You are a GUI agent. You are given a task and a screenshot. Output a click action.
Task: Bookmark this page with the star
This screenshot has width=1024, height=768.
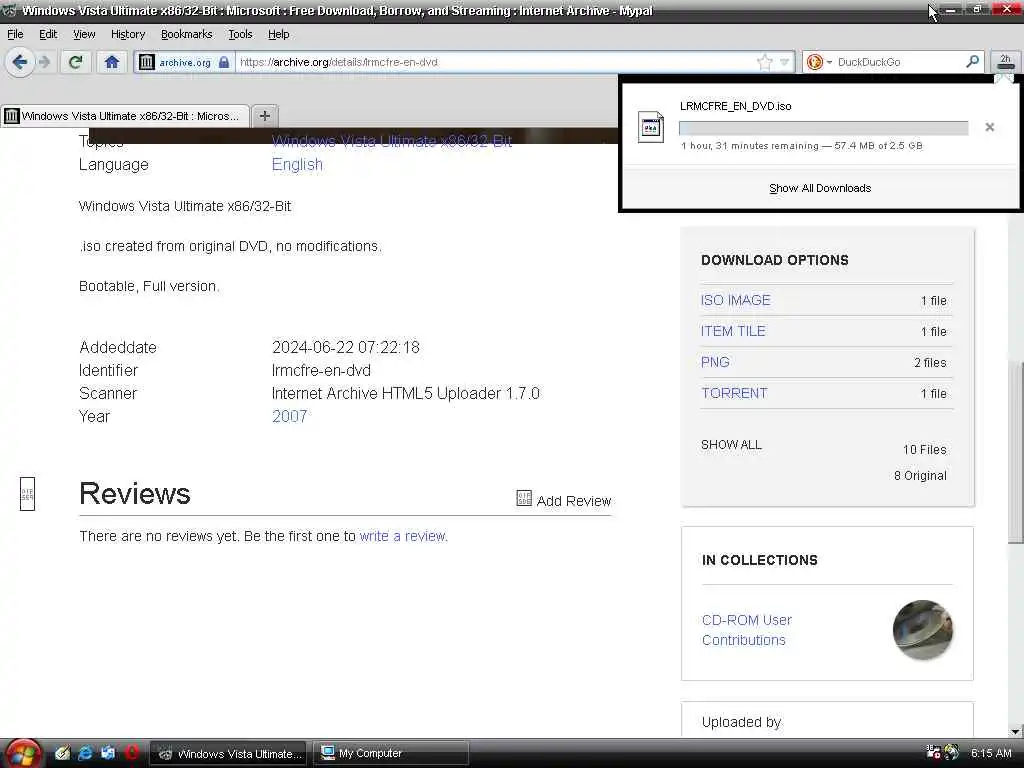pos(765,62)
